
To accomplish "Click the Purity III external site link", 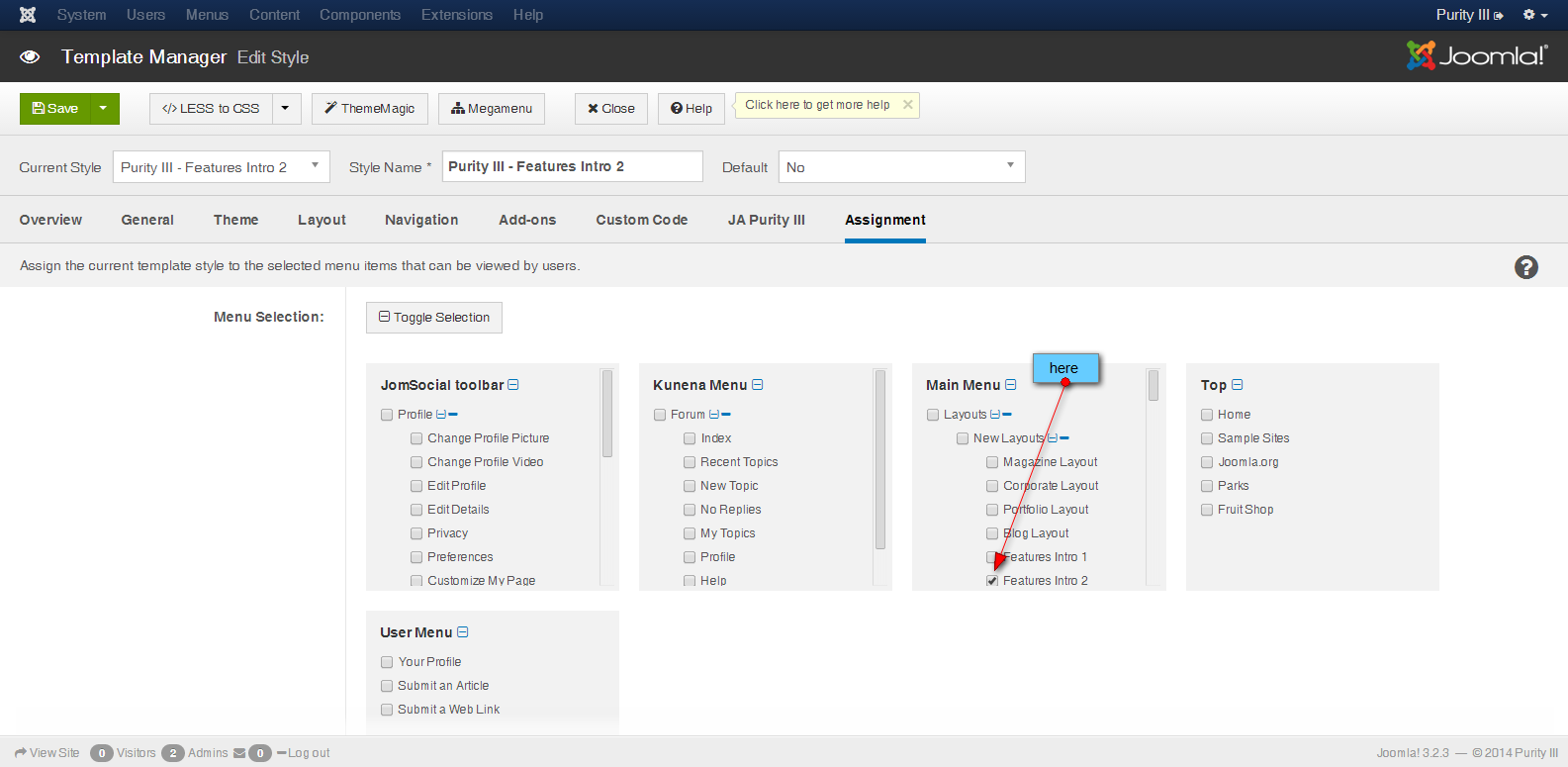I will coord(1469,15).
